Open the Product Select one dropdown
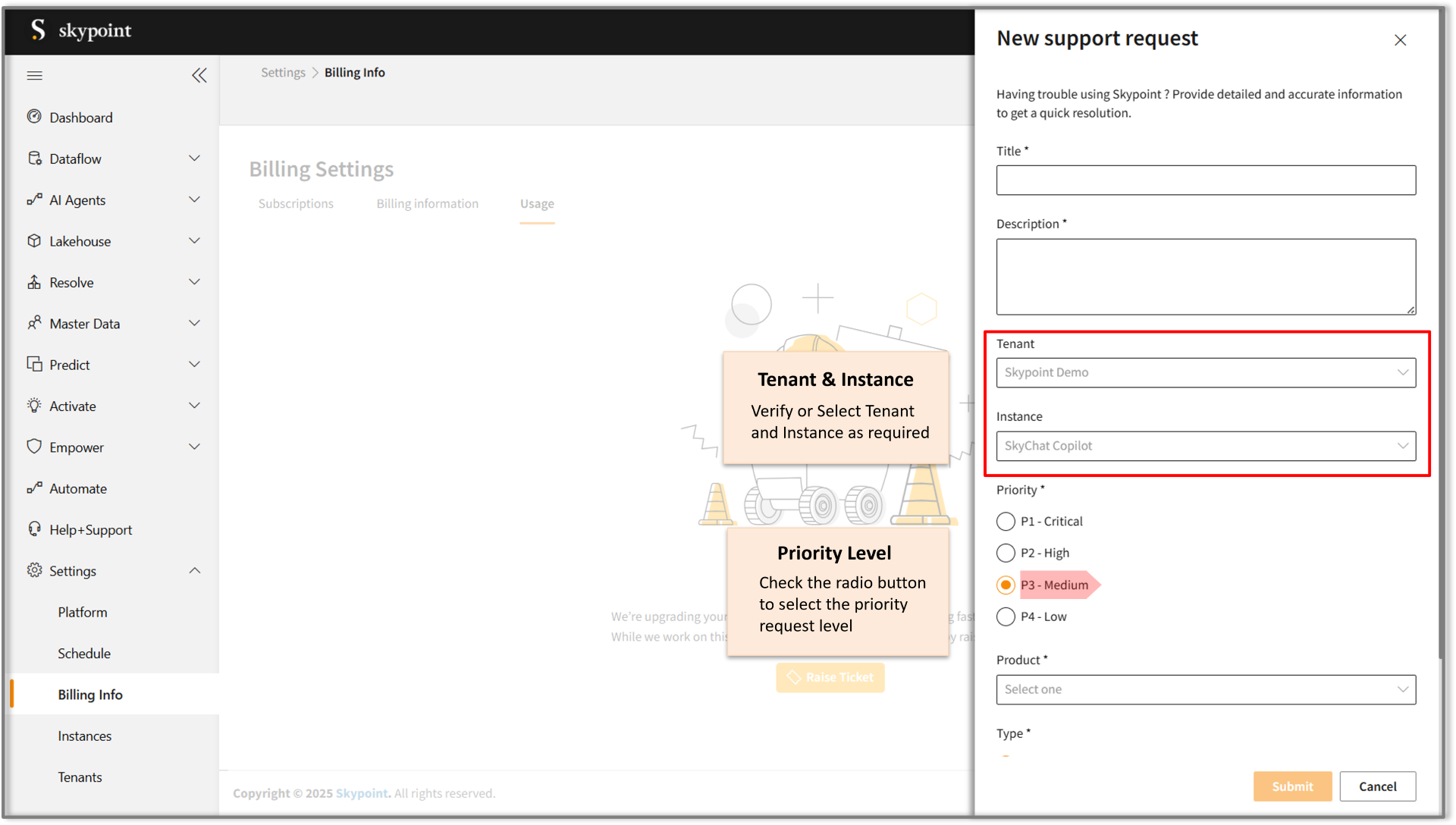Viewport: 1456px width, 825px height. click(x=1205, y=690)
